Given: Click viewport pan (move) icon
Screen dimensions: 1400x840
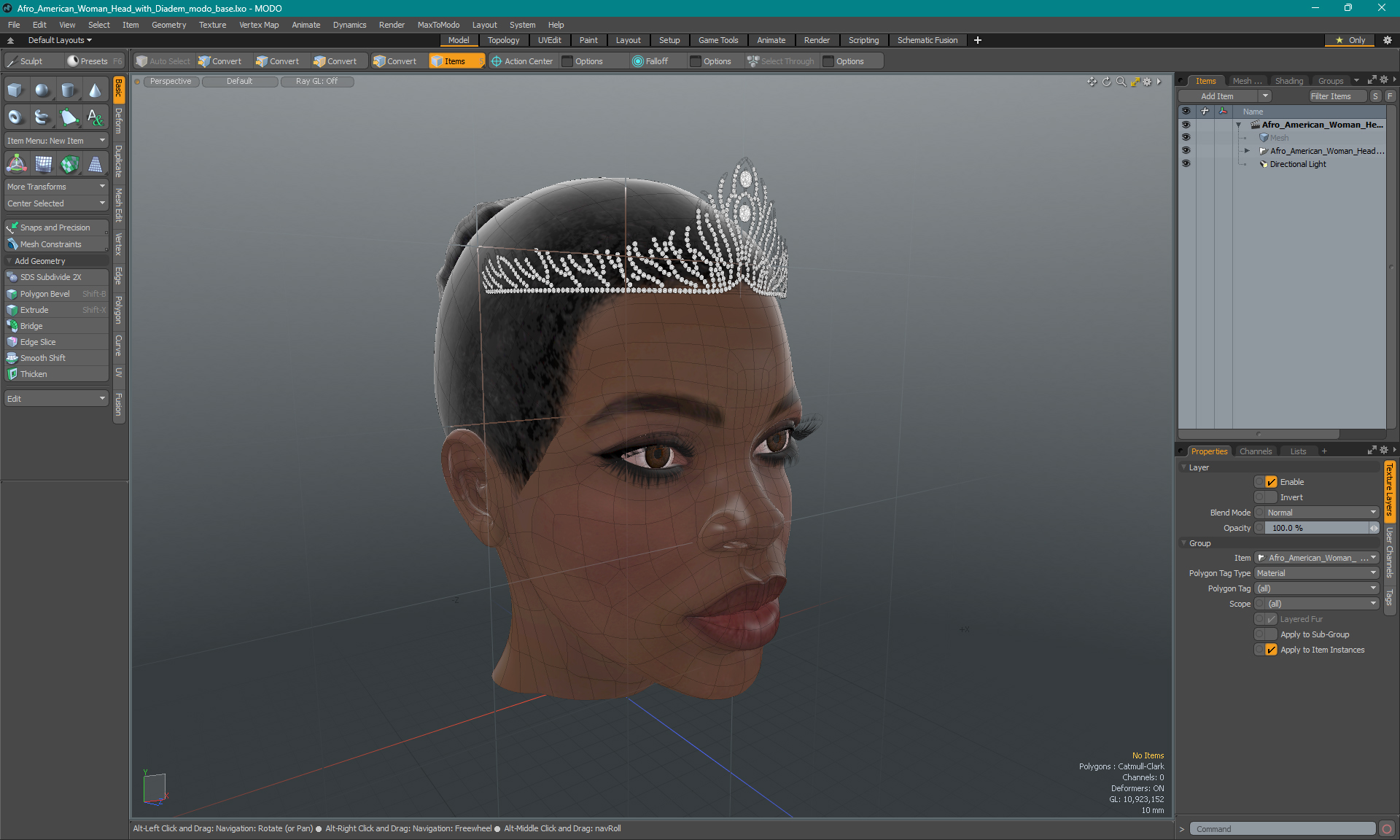Looking at the screenshot, I should coord(1092,82).
